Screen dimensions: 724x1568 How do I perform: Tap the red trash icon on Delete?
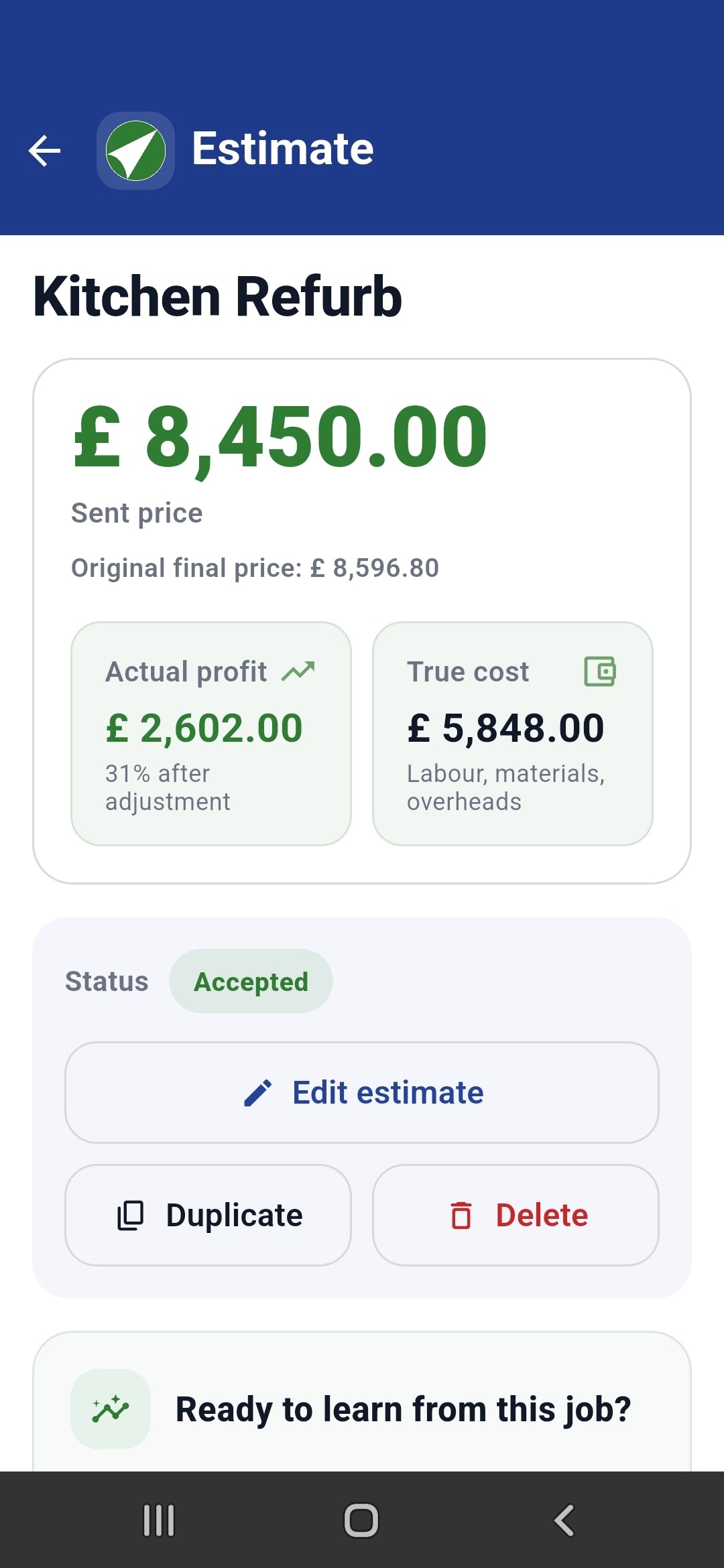461,1216
